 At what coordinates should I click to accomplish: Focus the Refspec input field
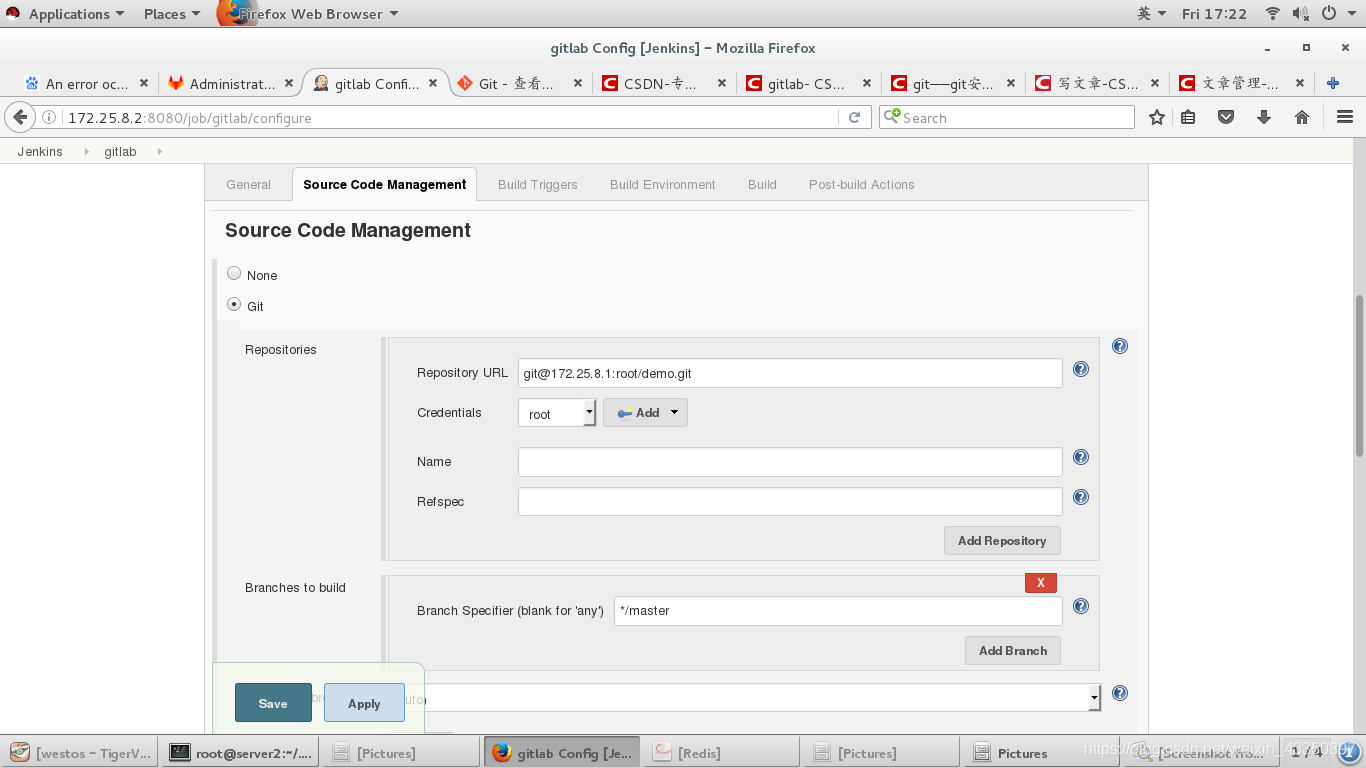(x=790, y=502)
